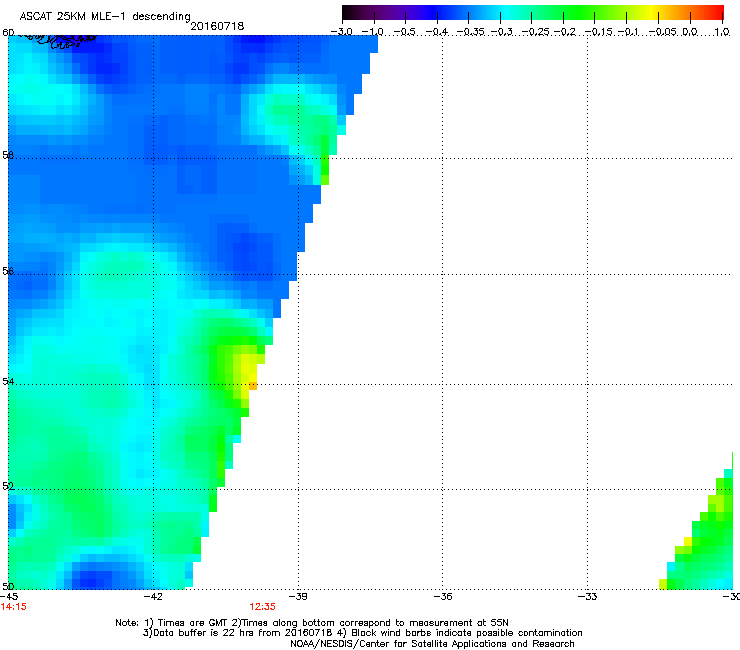Screen dimensions: 740x650
Task: Click the color bar label -0.25
Action: (536, 32)
